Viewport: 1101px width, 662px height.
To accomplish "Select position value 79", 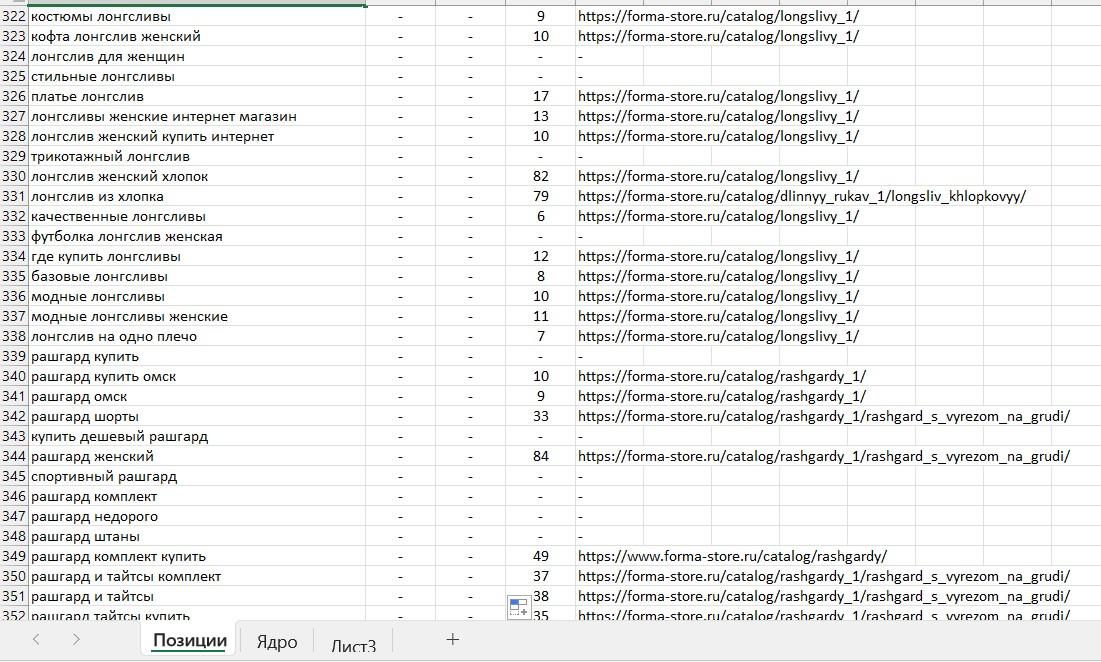I will point(541,197).
